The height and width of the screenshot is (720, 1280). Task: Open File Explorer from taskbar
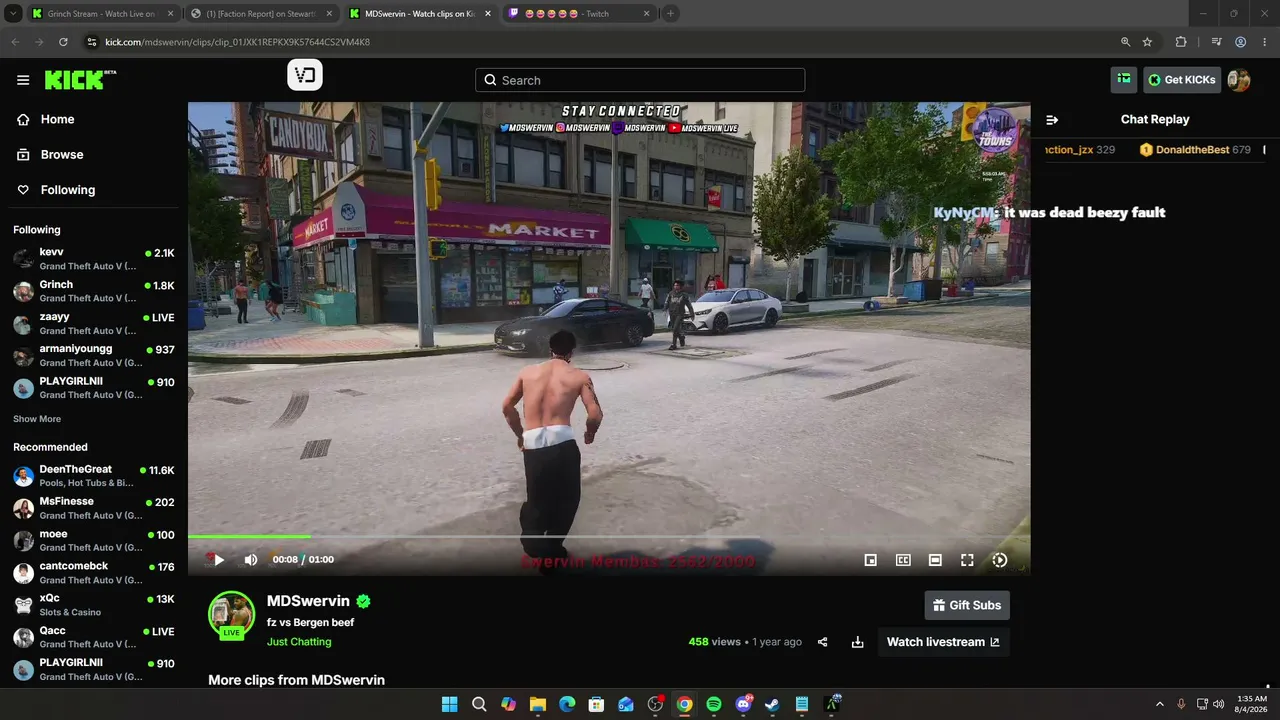(538, 704)
